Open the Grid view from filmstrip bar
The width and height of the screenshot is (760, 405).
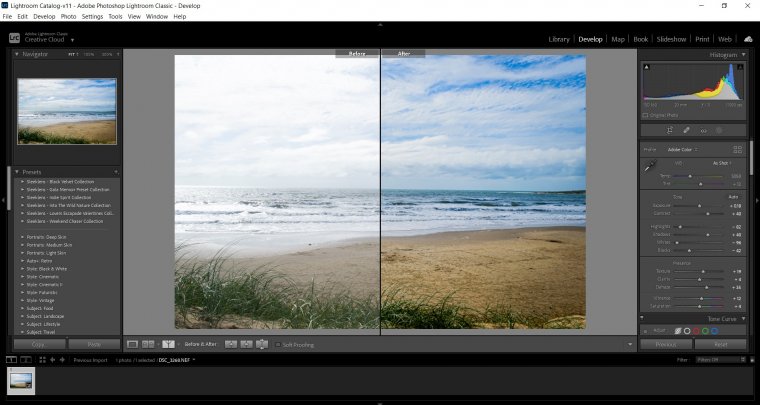coord(42,360)
